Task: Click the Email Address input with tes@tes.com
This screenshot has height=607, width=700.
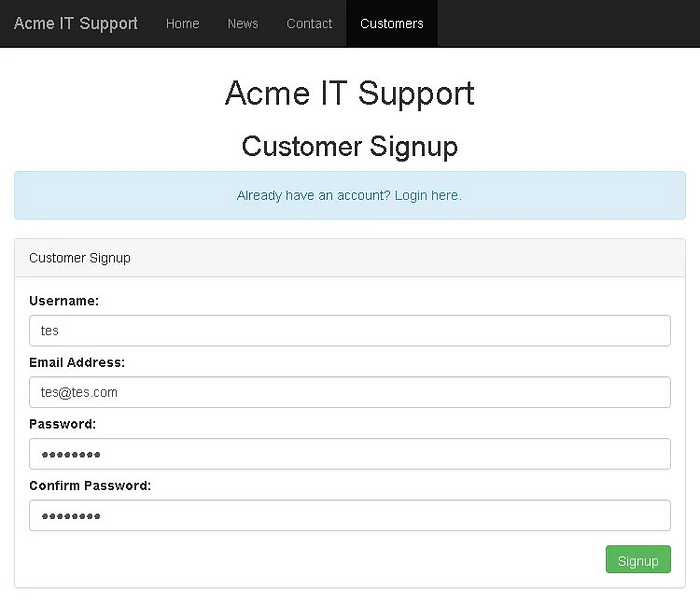Action: pos(350,392)
